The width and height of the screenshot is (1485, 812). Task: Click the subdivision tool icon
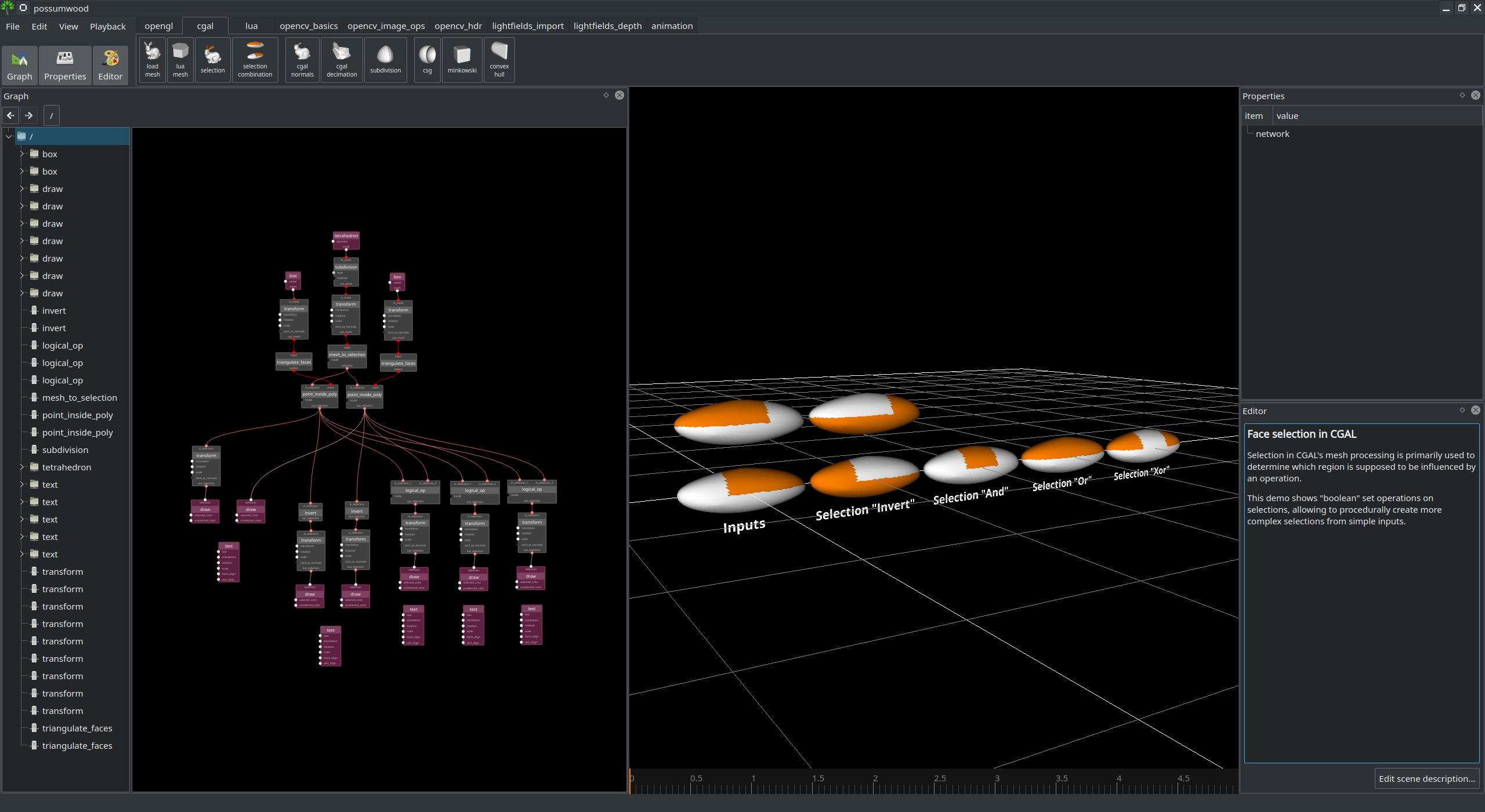385,59
